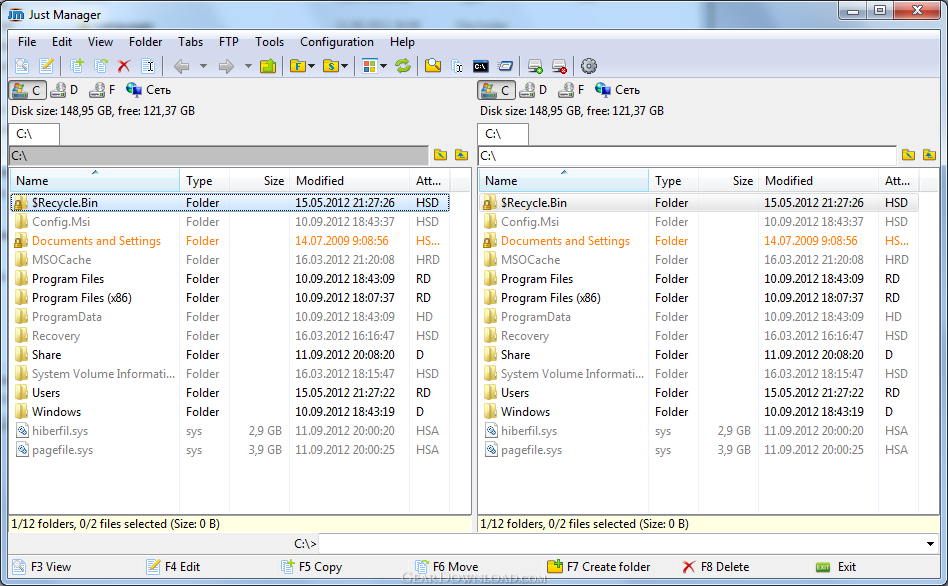Click the disconnect network drive icon

click(x=559, y=66)
